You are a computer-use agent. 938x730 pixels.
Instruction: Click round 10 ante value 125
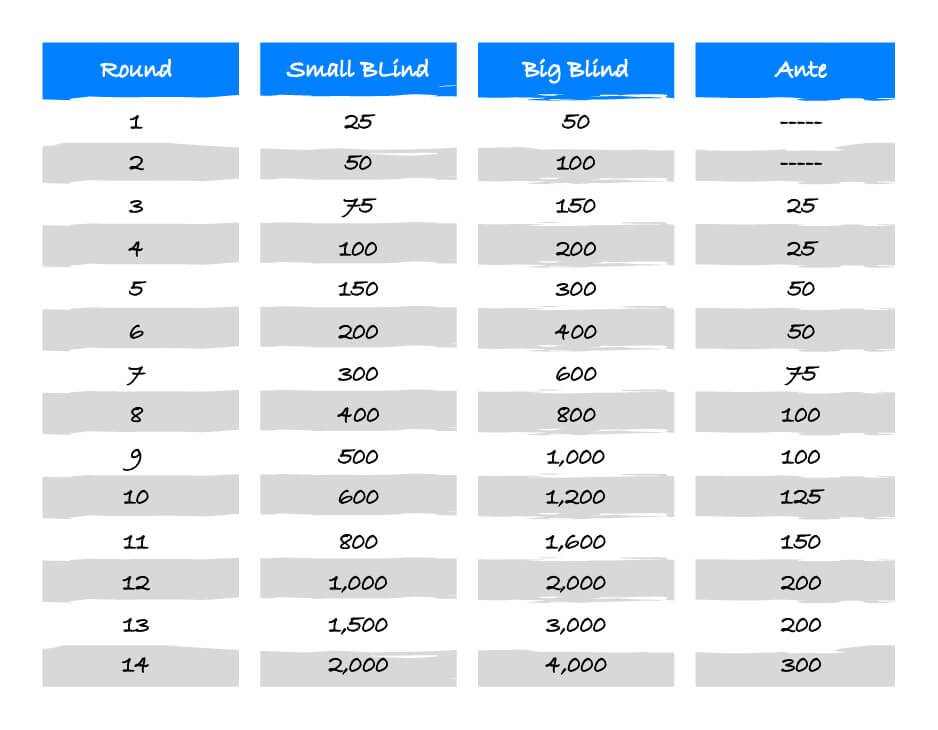(x=800, y=497)
